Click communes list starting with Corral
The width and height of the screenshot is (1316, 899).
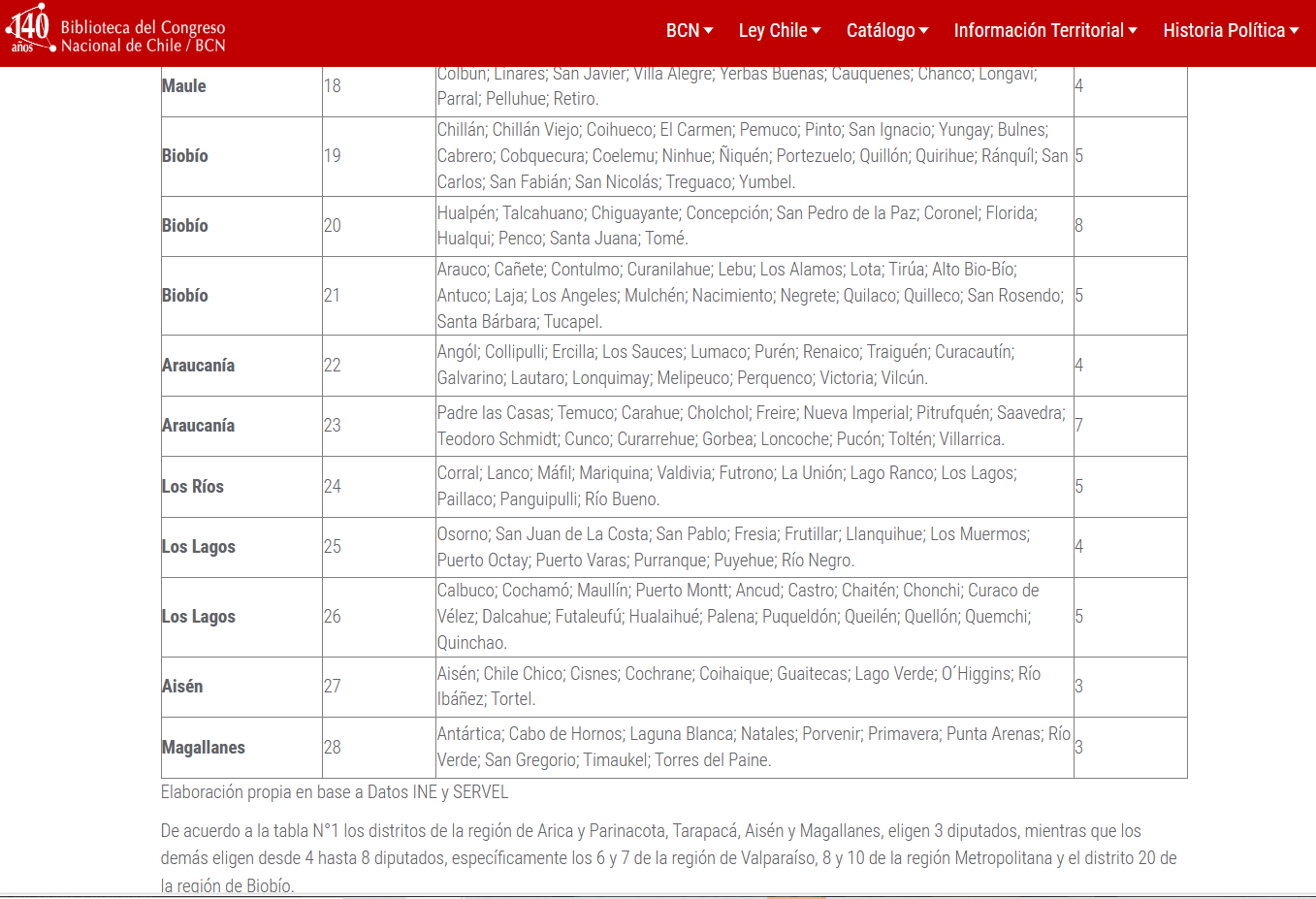point(754,487)
